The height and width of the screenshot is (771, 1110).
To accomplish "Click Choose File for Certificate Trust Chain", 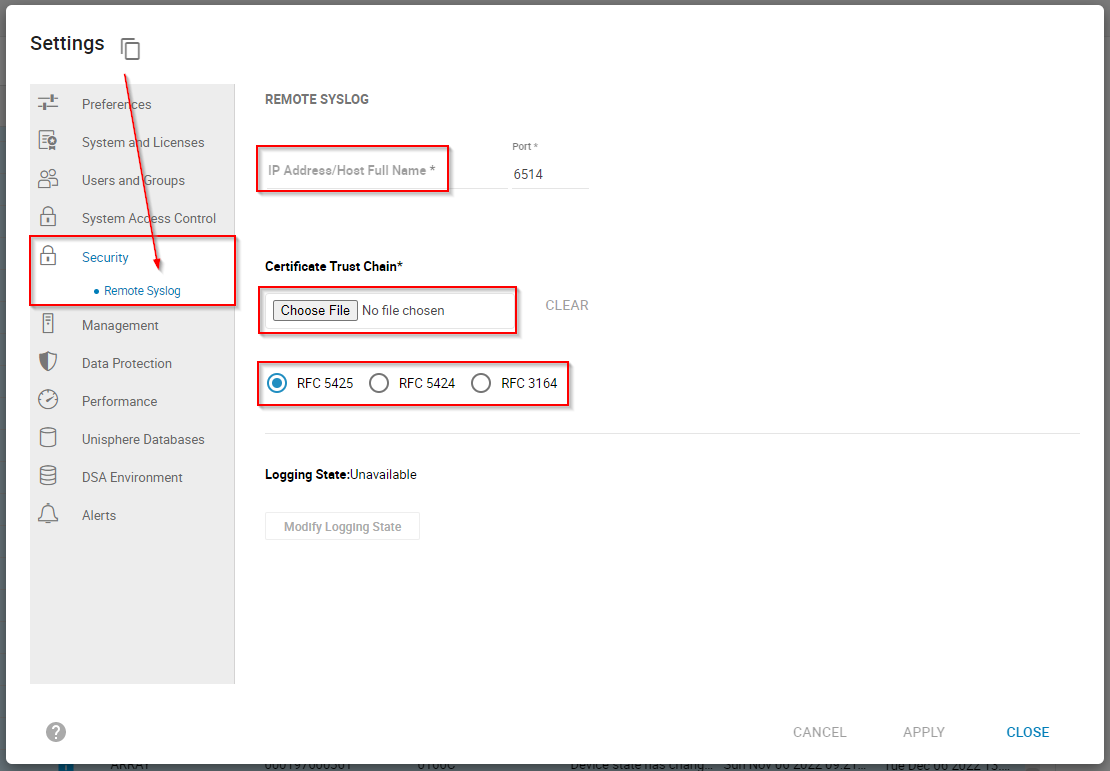I will pos(314,310).
